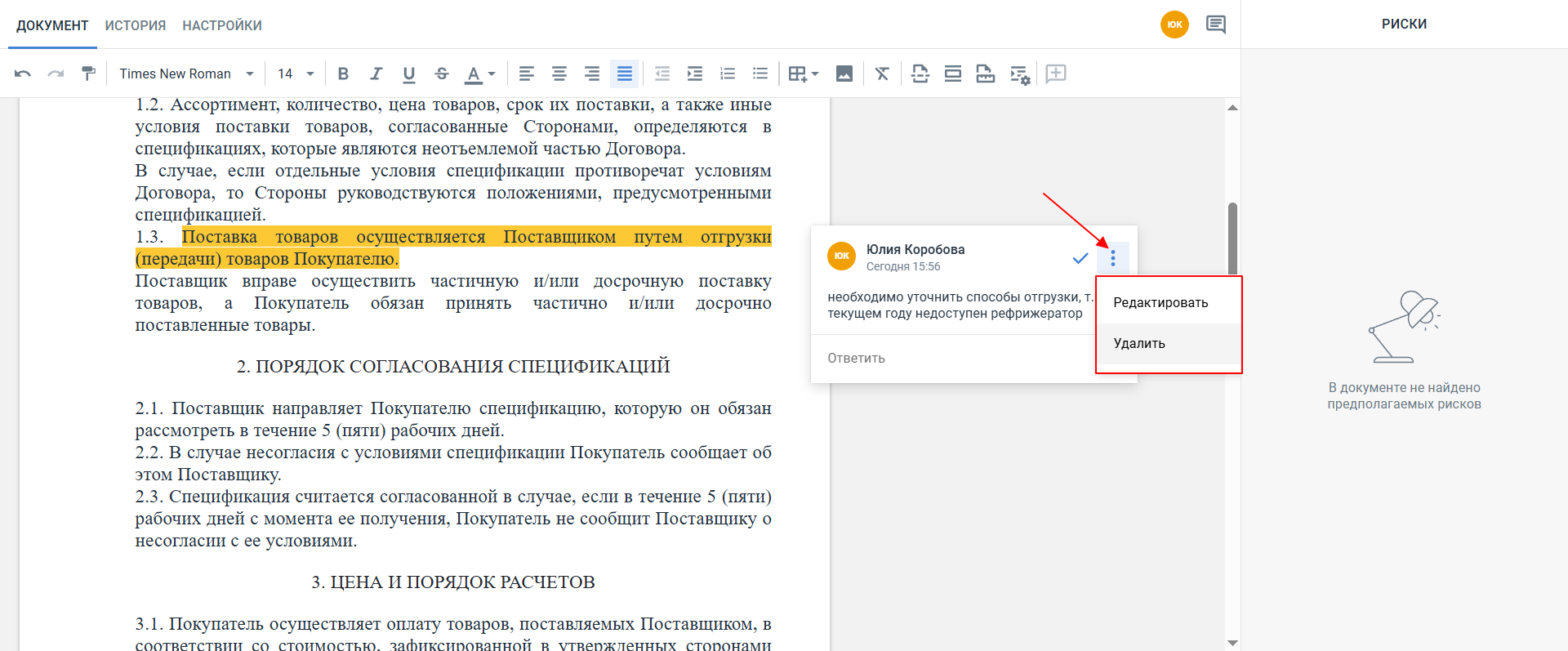Switch to the ИСТОРИЯ tab
The image size is (1568, 651).
136,25
